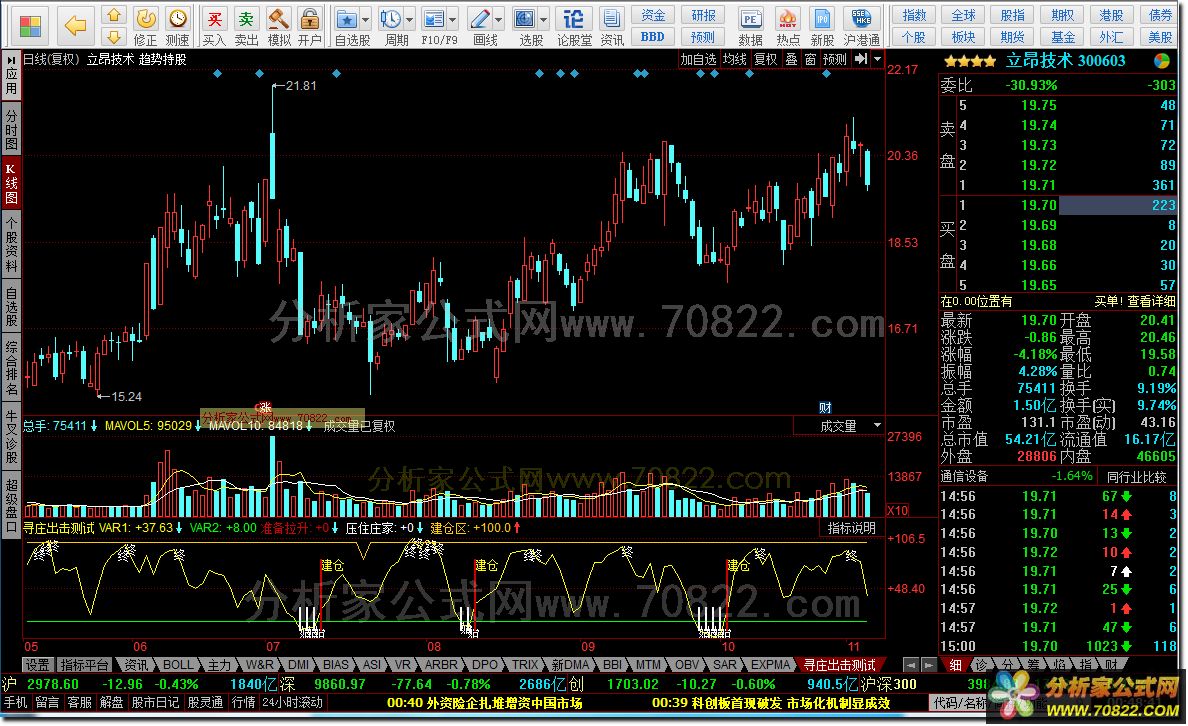Viewport: 1188px width, 726px height.
Task: Click the colorful four-square home icon
Action: 29,27
